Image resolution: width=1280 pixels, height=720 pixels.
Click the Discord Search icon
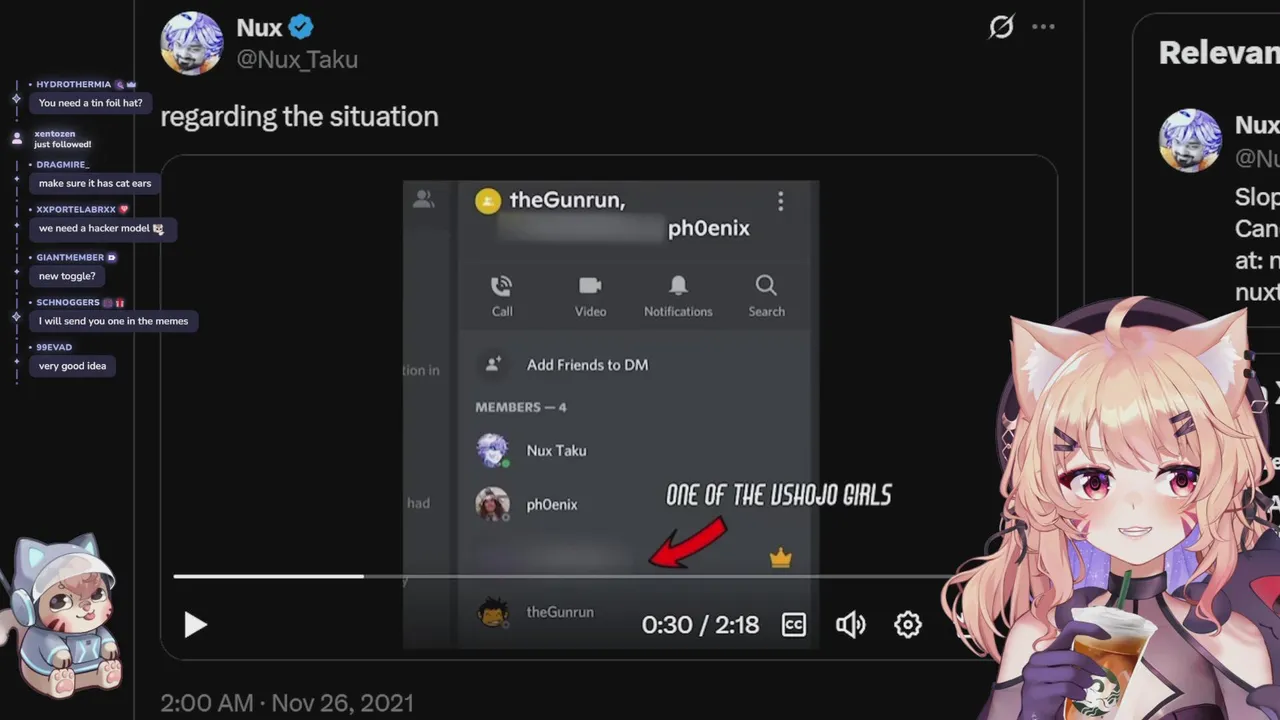[766, 296]
